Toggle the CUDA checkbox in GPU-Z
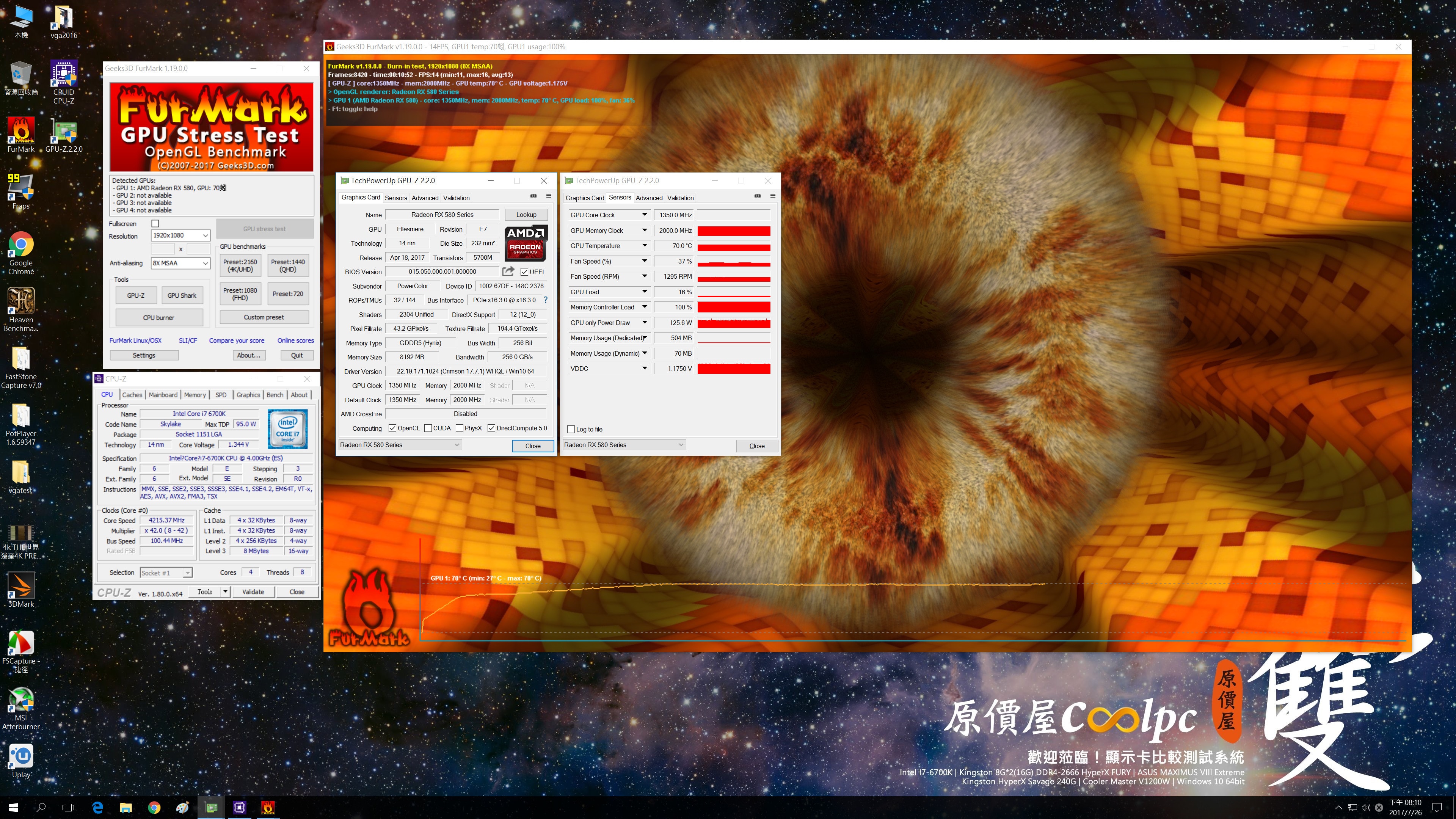This screenshot has width=1456, height=819. [428, 428]
